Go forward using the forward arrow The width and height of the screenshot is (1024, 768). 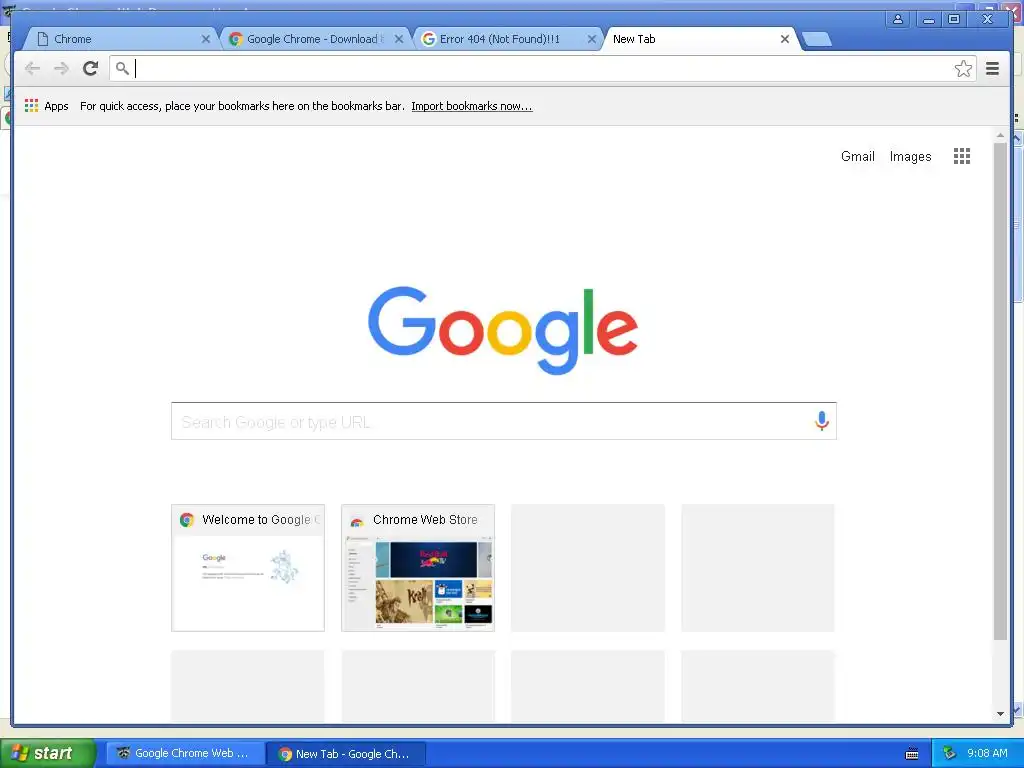pos(61,68)
